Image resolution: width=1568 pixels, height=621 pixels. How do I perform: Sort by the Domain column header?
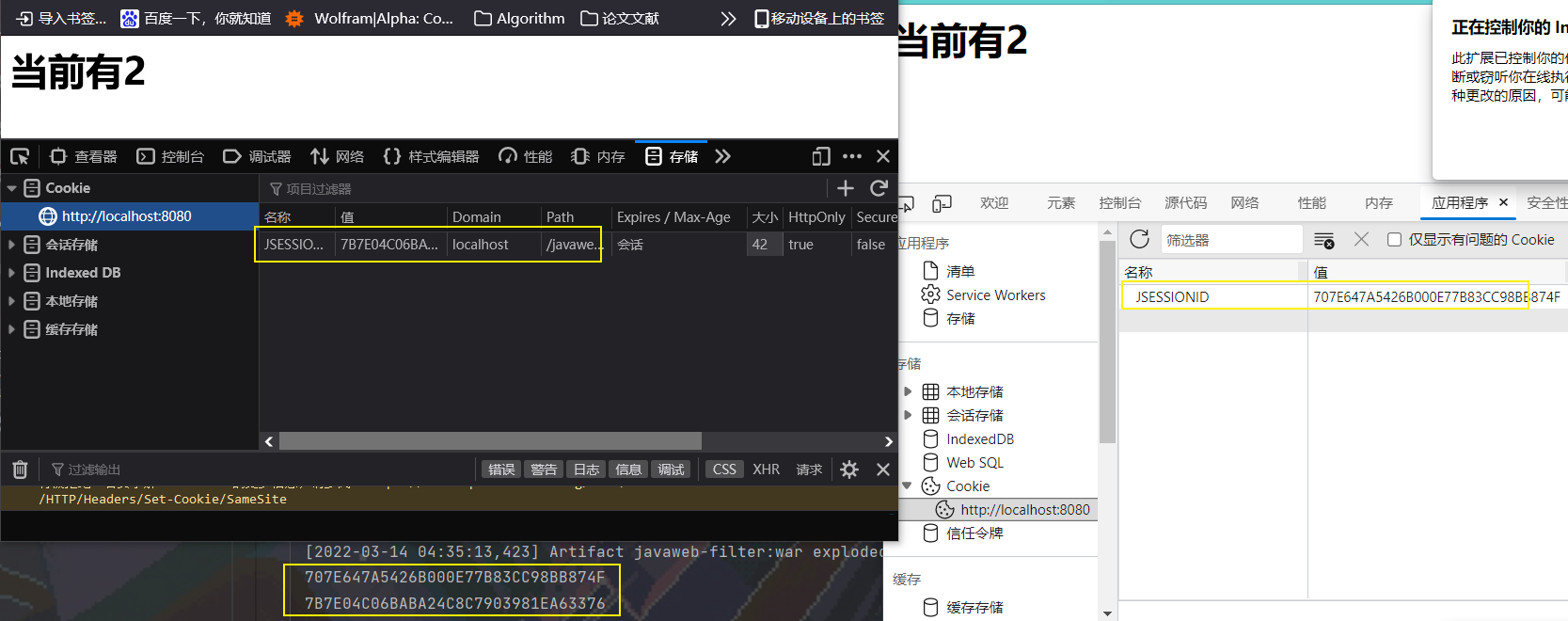pyautogui.click(x=494, y=216)
